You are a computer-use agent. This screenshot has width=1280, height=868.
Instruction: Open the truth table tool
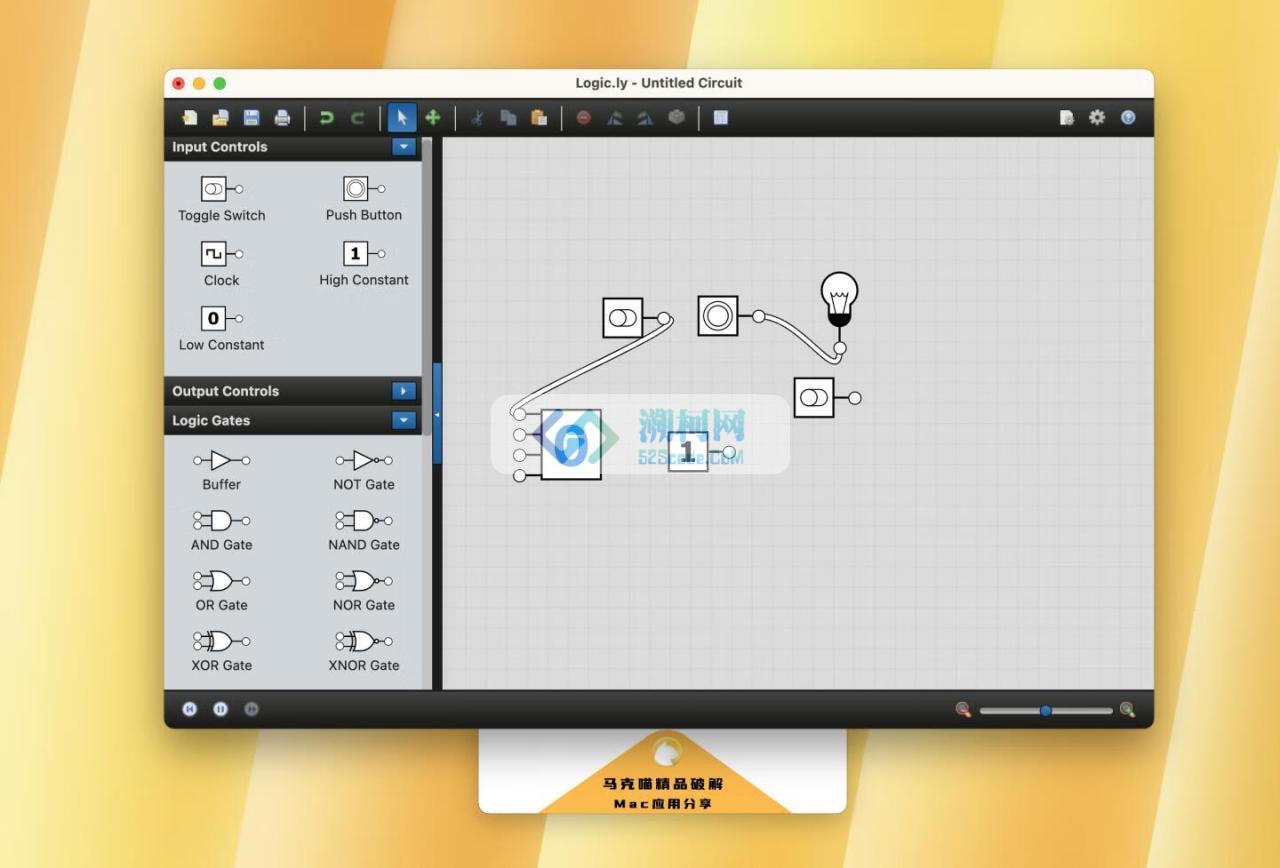click(x=721, y=118)
